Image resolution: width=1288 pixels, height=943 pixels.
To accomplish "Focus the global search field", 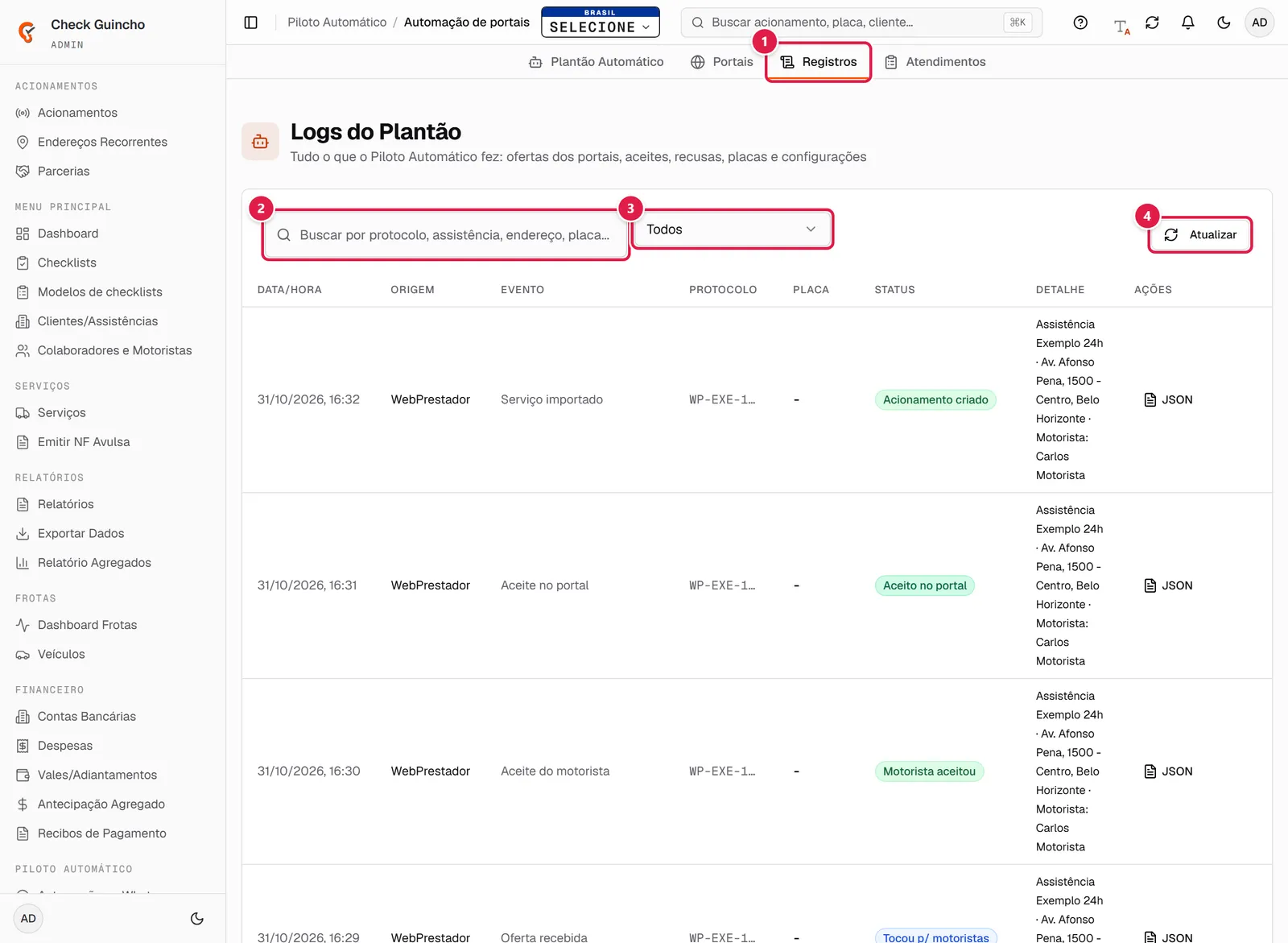I will 861,23.
